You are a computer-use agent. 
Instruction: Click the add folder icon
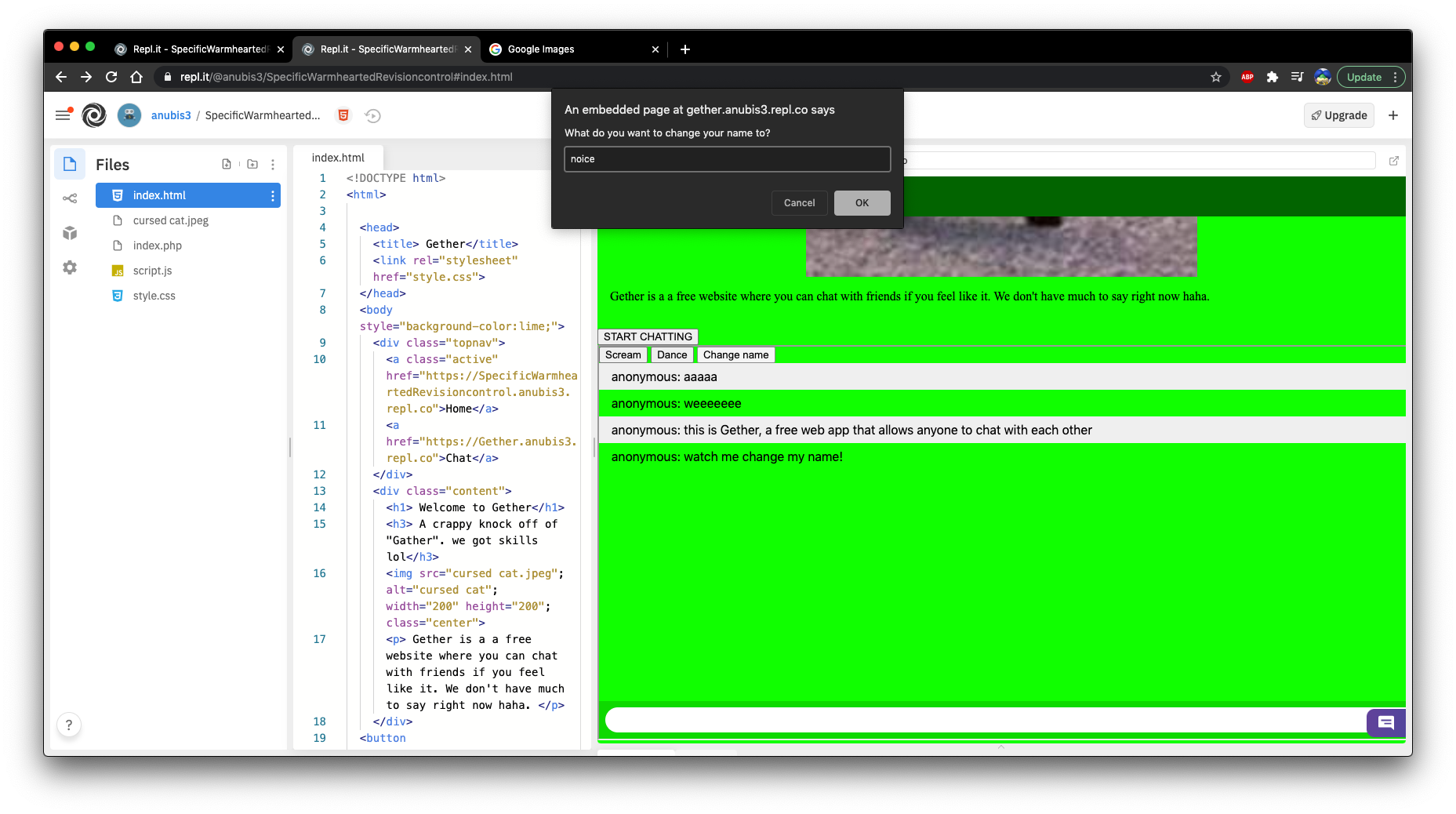pyautogui.click(x=252, y=164)
